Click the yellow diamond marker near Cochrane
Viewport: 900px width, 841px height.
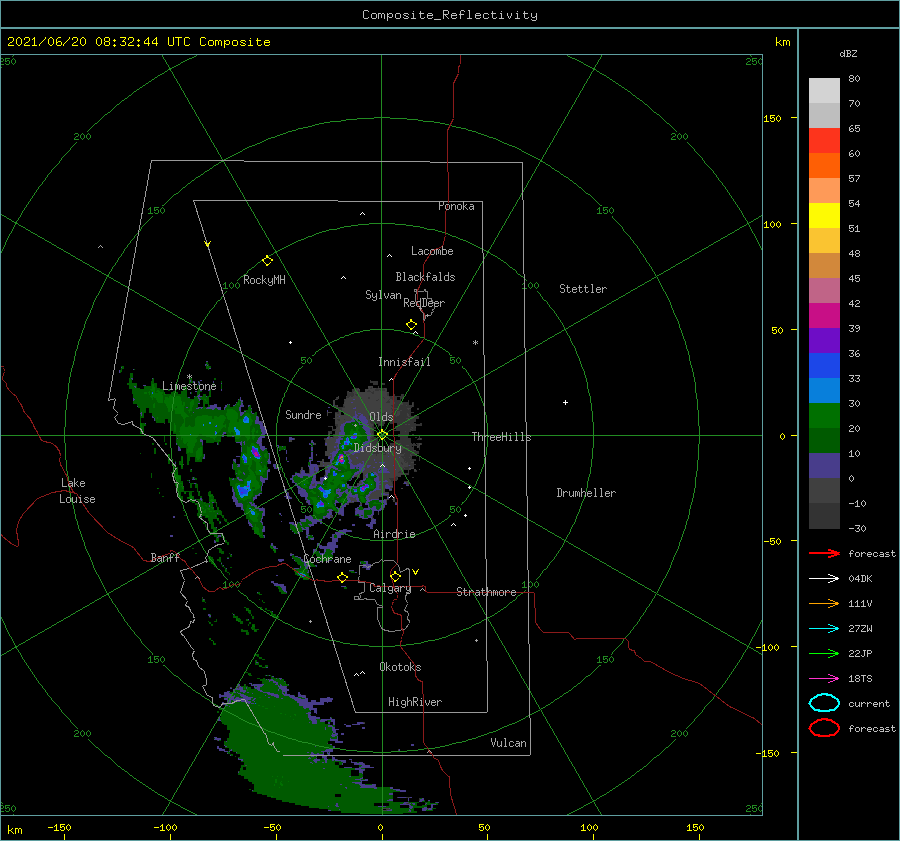tap(343, 578)
